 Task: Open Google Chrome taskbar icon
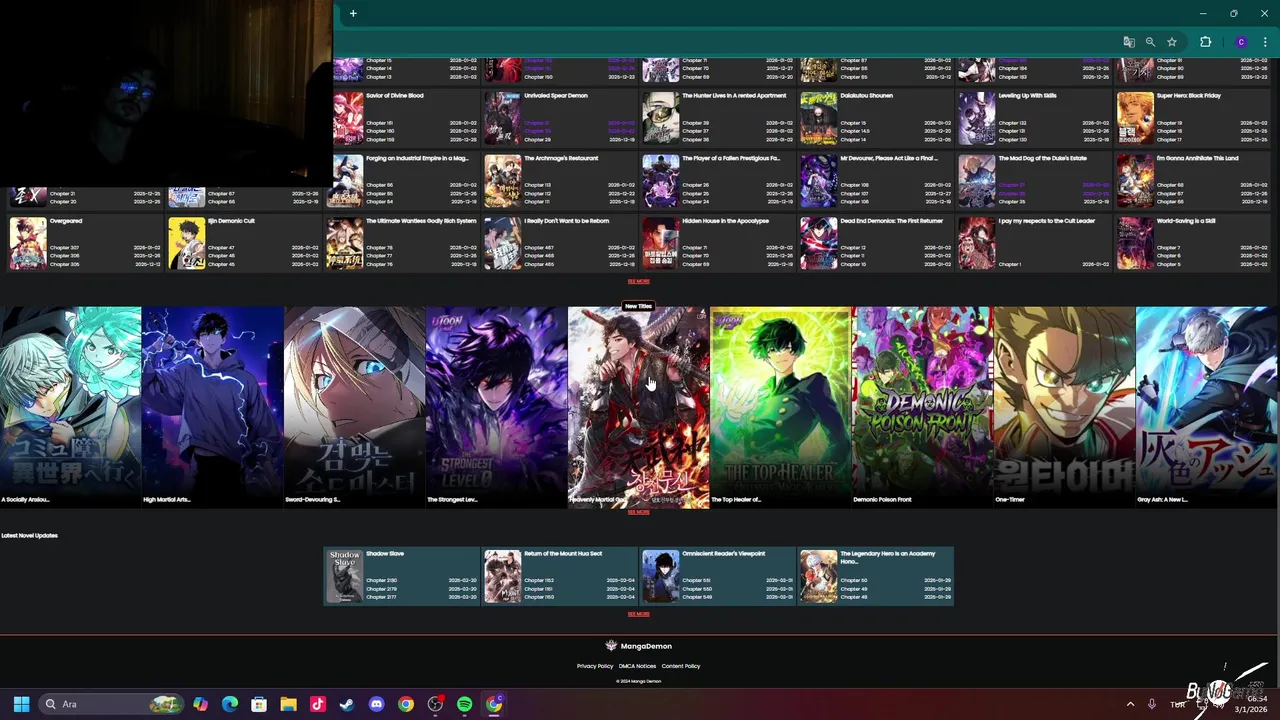tap(405, 704)
